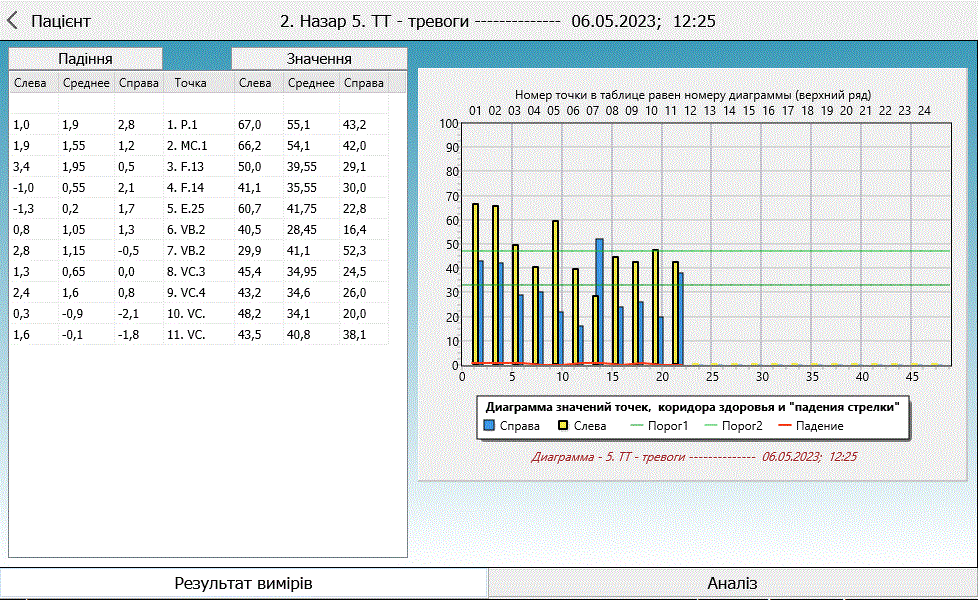
Task: Click the Пацієнт title label
Action: (61, 21)
